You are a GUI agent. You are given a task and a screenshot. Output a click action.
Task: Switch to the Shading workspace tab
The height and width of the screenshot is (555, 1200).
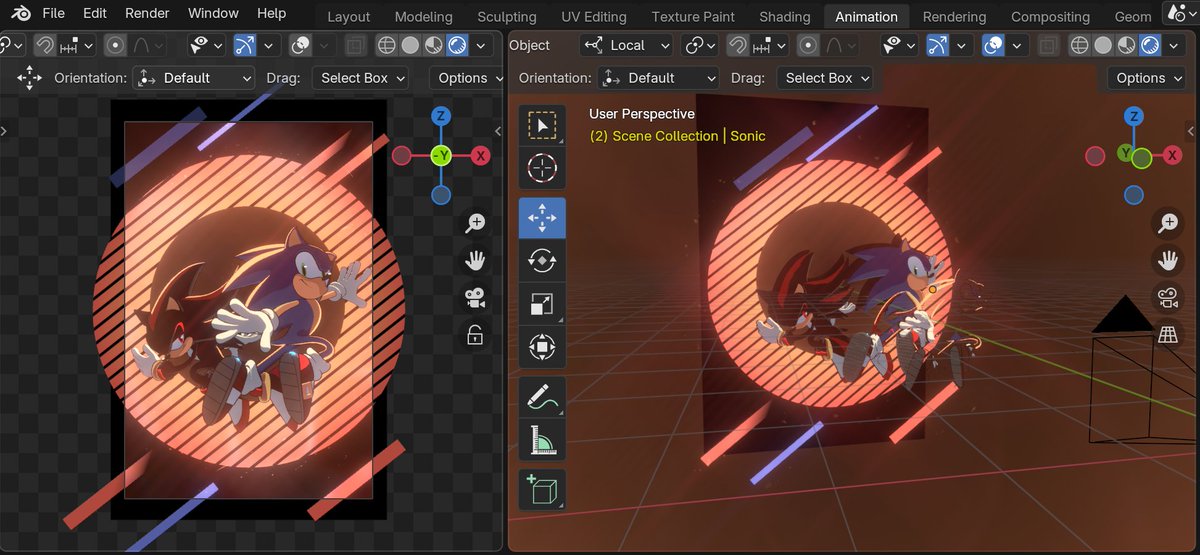tap(785, 17)
